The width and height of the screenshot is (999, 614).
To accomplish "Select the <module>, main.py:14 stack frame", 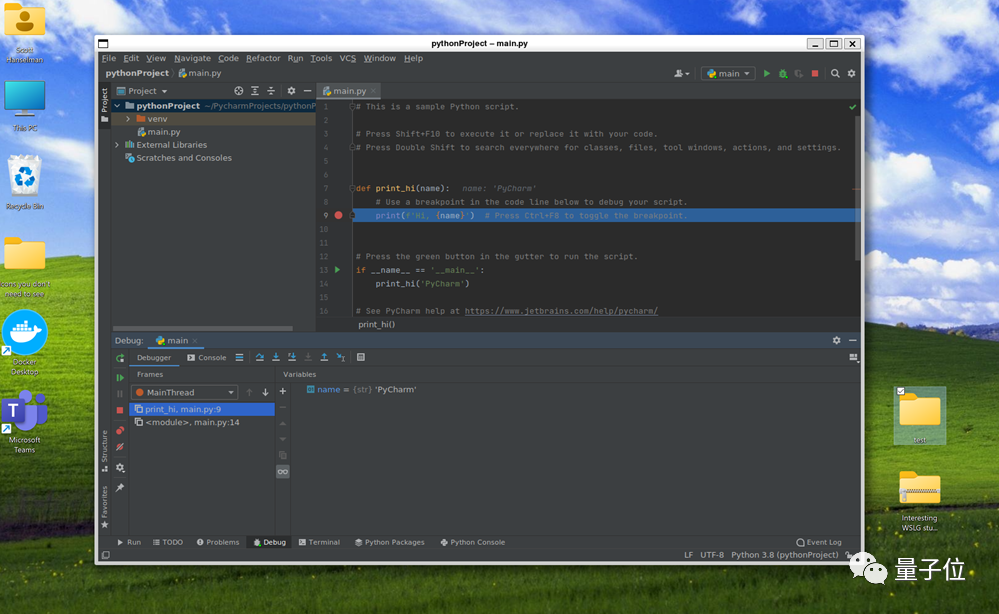I will point(192,422).
